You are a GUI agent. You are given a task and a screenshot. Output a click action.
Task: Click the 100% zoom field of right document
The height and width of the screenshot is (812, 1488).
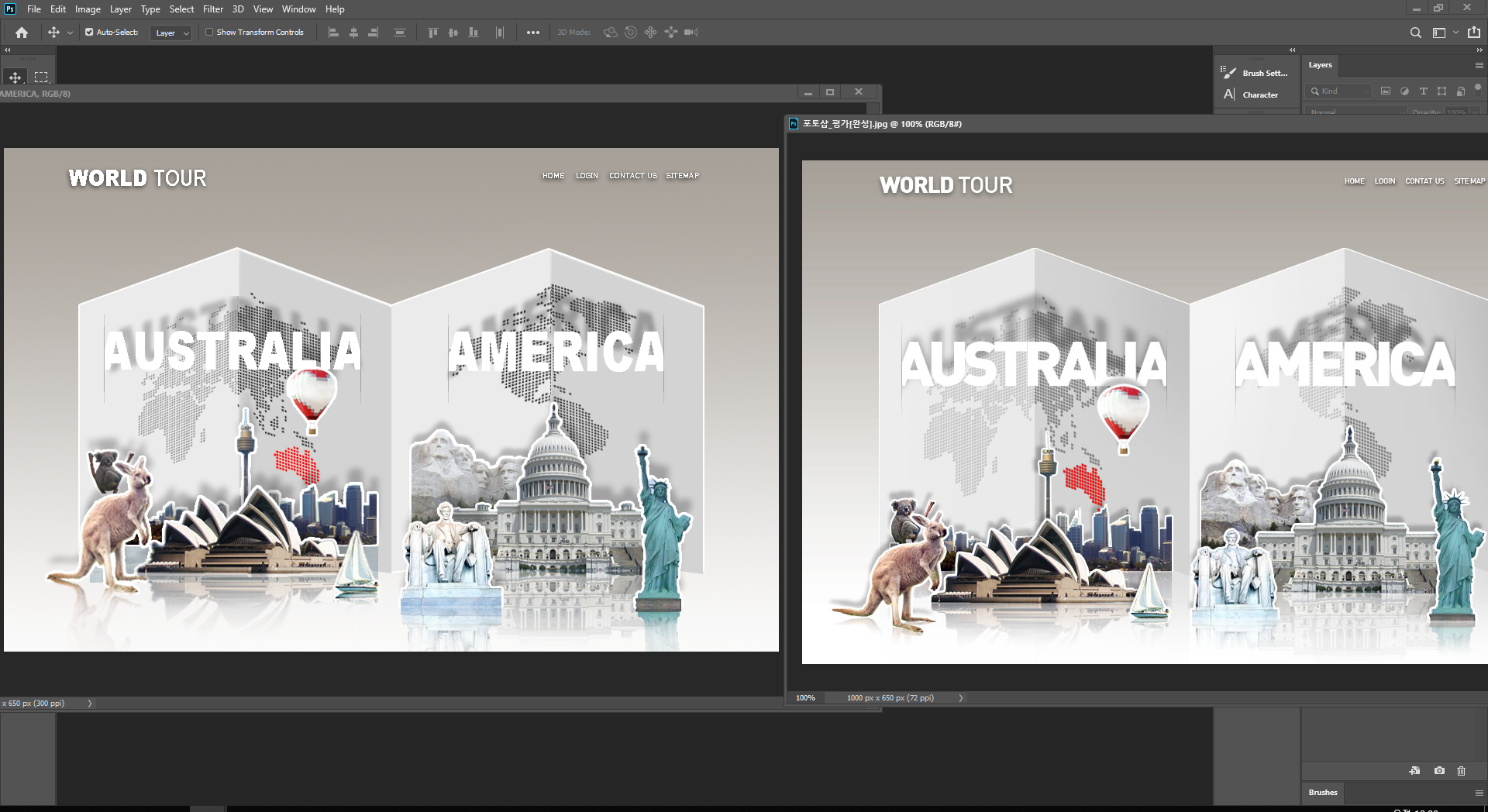(806, 698)
